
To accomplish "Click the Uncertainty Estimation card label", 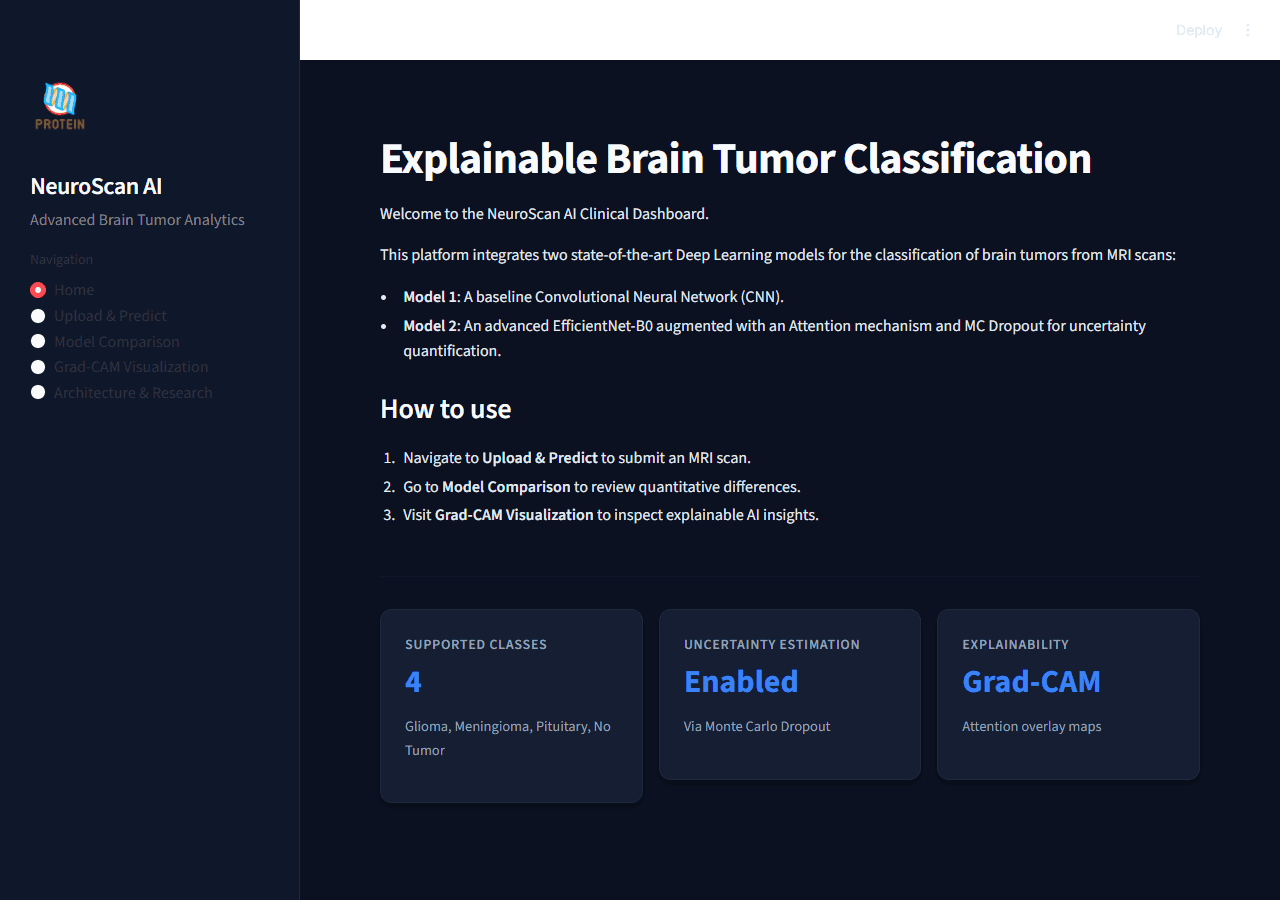I will pos(772,644).
